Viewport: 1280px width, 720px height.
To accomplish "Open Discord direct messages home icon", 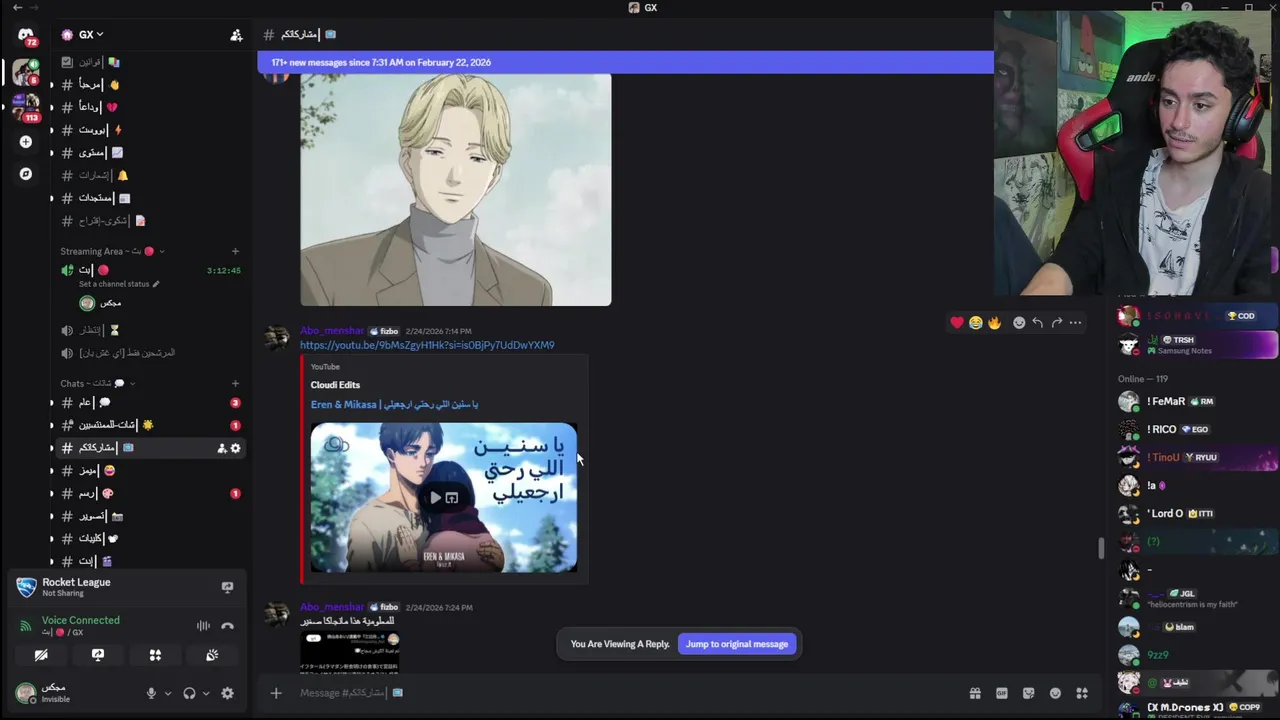I will [25, 34].
